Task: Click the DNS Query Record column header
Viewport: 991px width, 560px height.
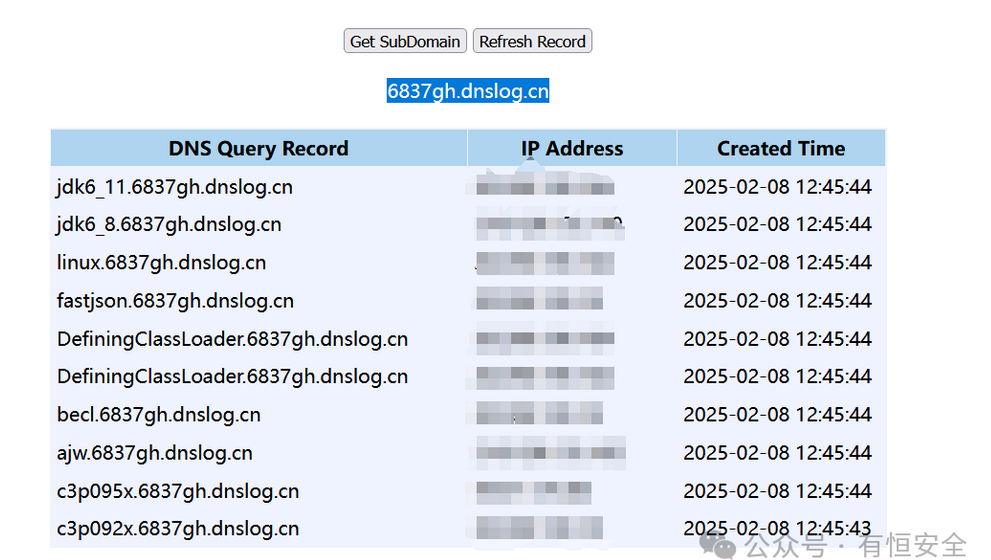Action: point(258,148)
